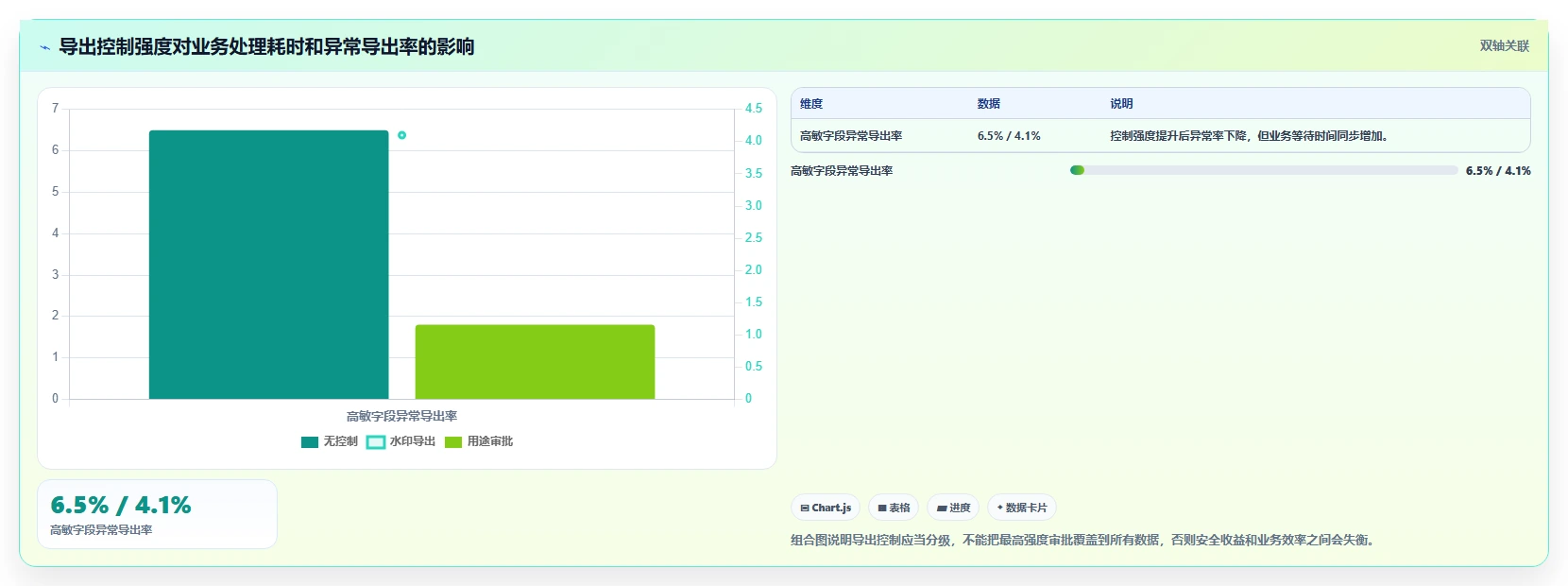Image resolution: width=1568 pixels, height=586 pixels.
Task: Click the summary text 组合图说明导出控制应当分级
Action: [1084, 541]
